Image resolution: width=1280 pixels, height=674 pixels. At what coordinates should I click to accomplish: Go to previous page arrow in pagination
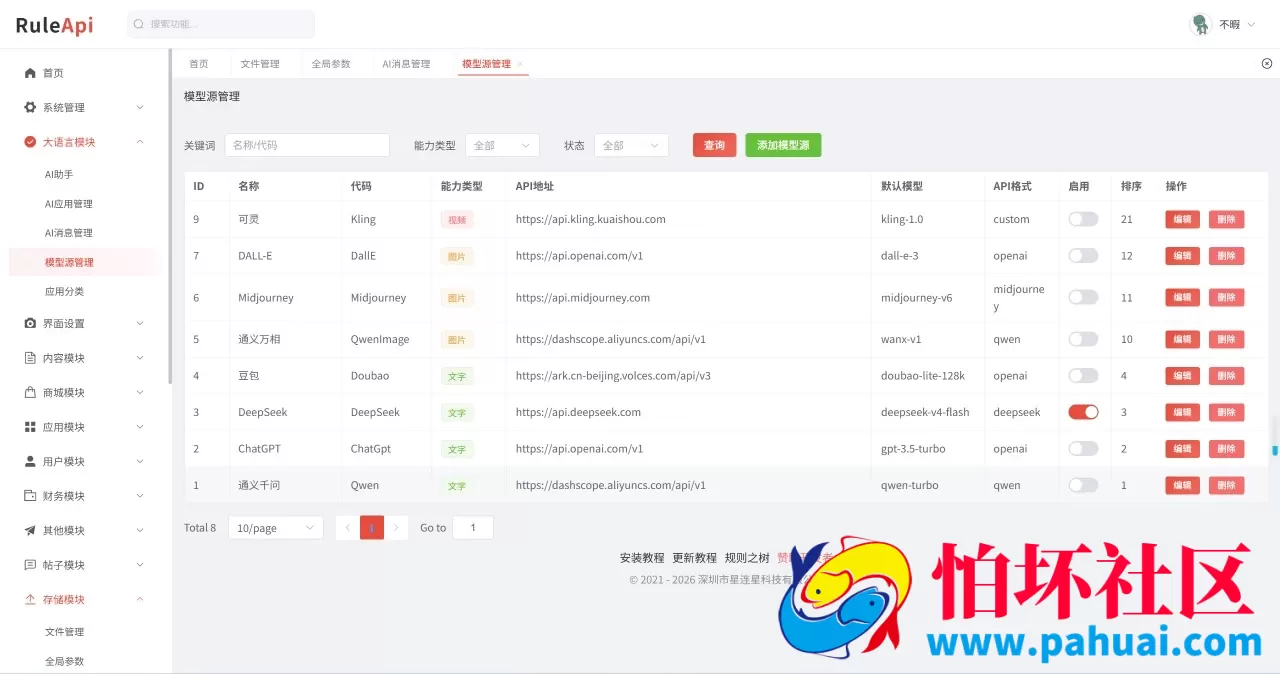point(348,527)
